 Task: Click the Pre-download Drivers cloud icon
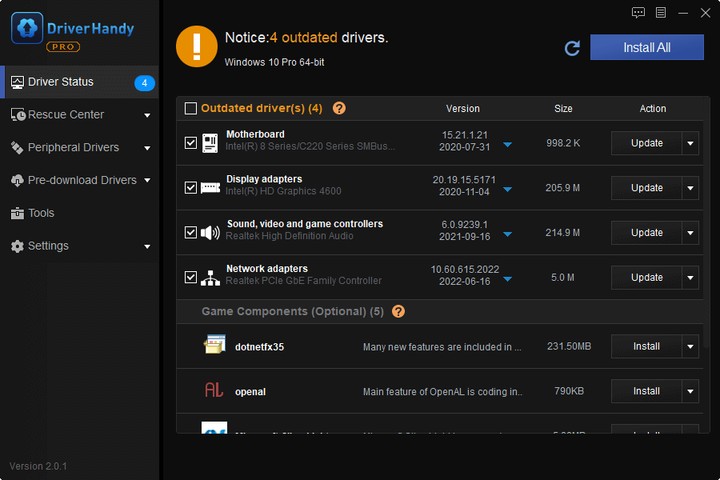[x=17, y=180]
